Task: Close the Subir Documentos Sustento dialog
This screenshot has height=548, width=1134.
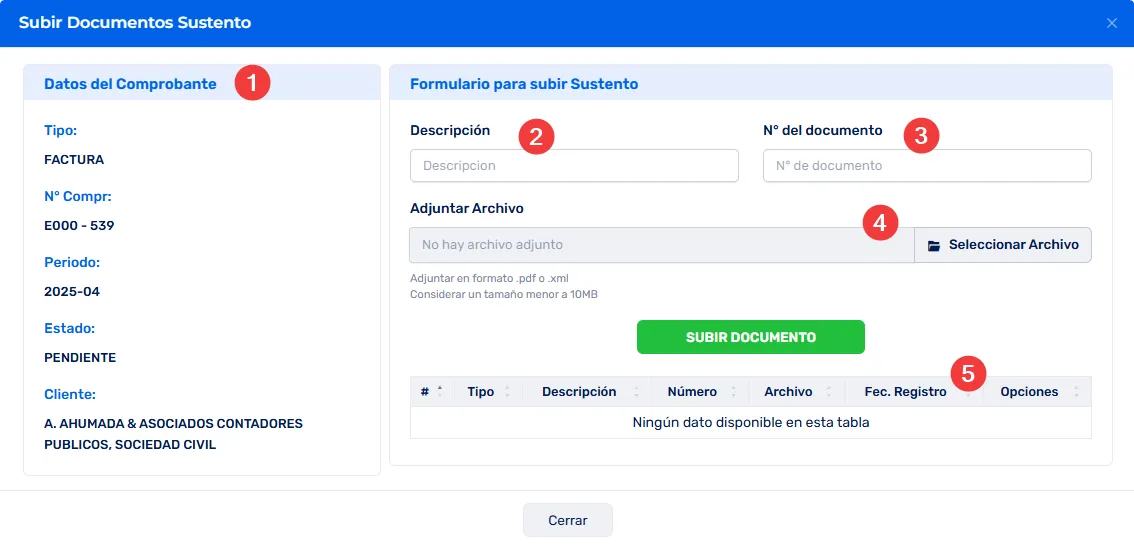Action: [1111, 23]
